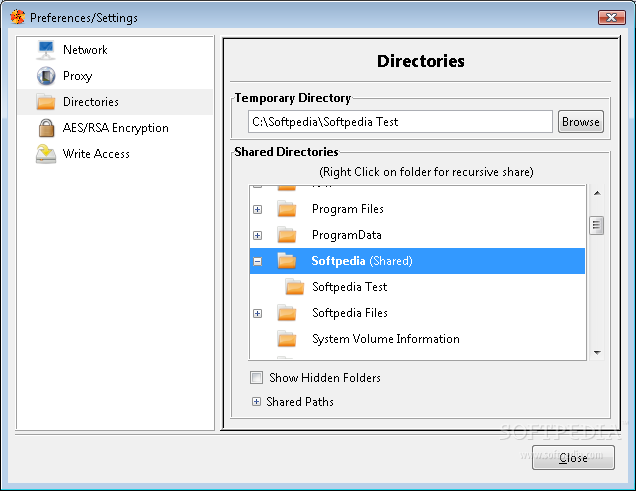Select the Softpedia Test subfolder
Viewport: 636px width, 491px height.
tap(417, 287)
